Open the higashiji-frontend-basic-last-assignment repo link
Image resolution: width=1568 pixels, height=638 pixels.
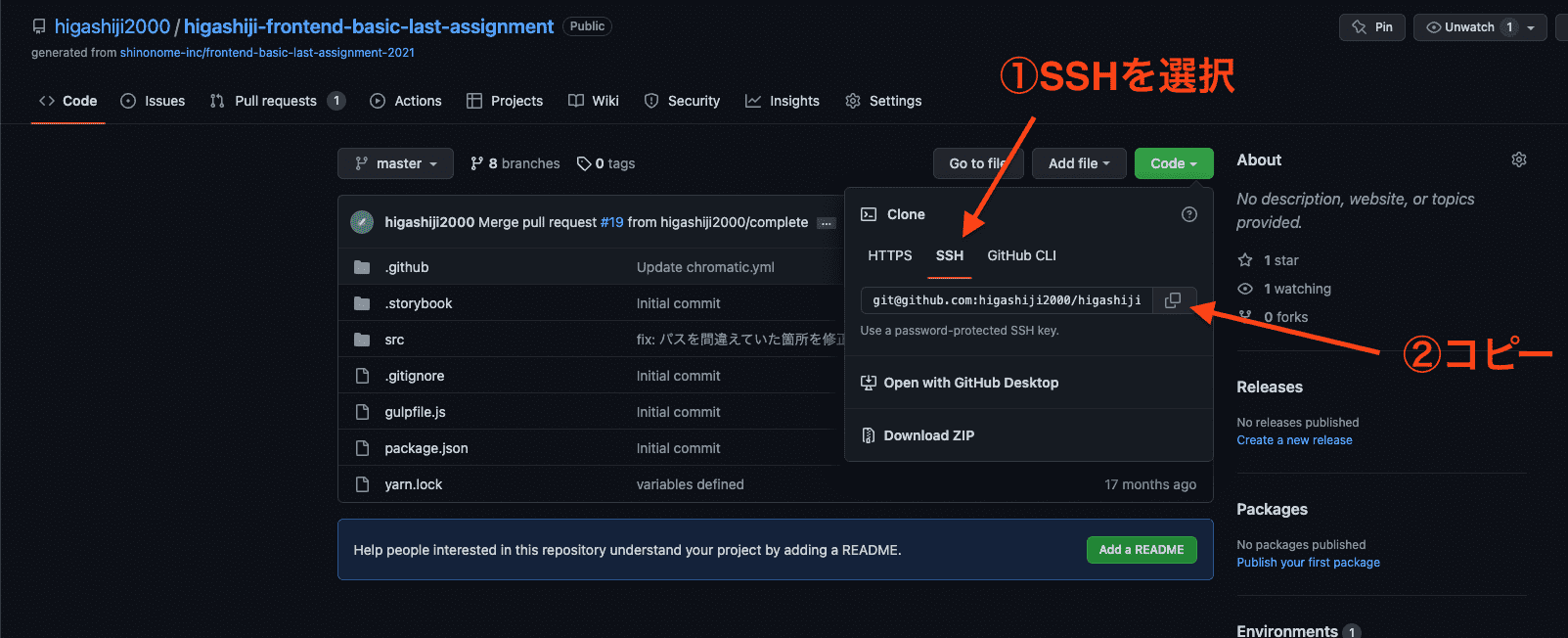[369, 26]
